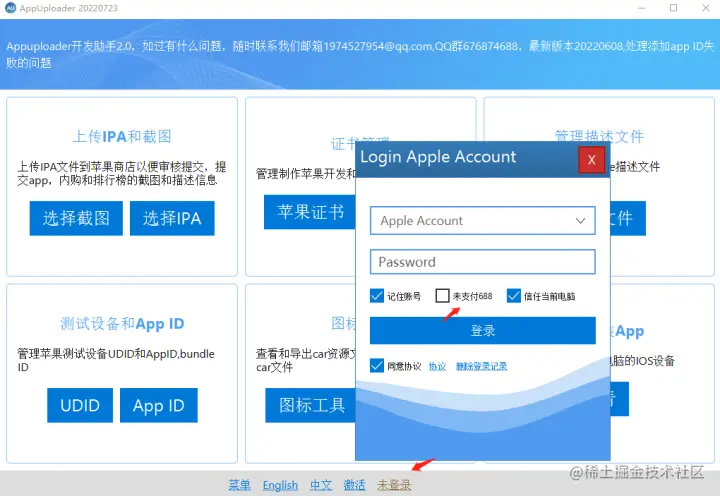Click the 选择IPA button
The height and width of the screenshot is (496, 720).
172,218
